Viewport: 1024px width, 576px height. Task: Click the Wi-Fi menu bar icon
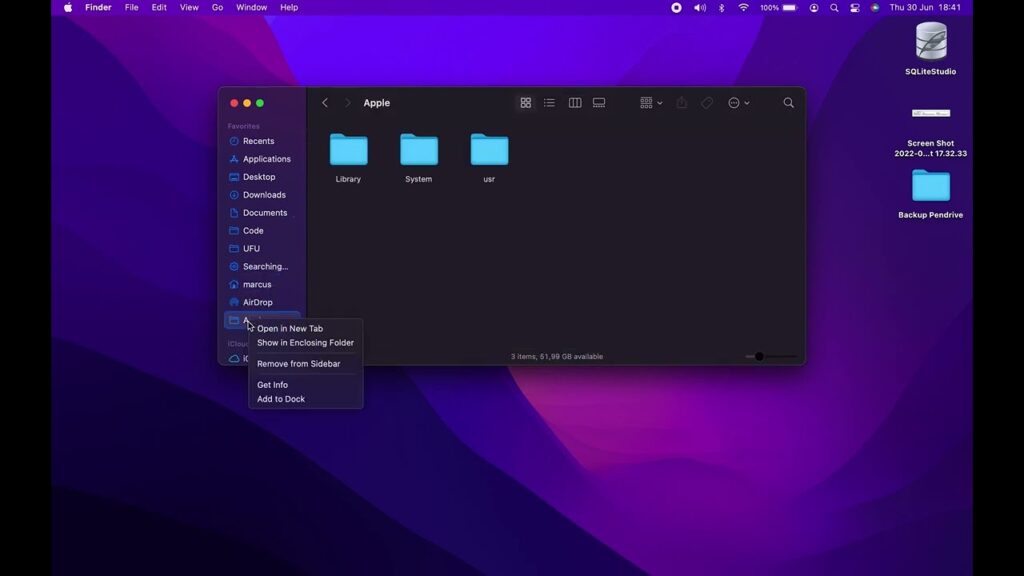pos(743,8)
